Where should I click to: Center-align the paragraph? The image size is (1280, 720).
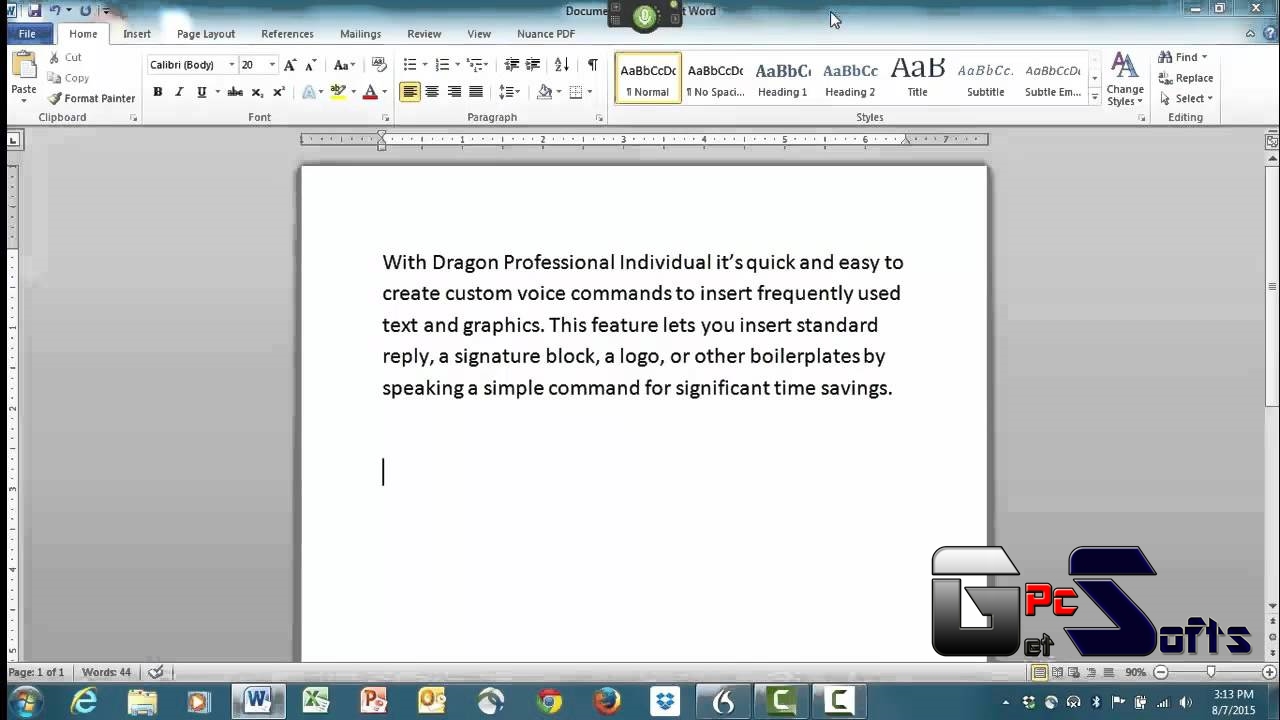tap(432, 92)
